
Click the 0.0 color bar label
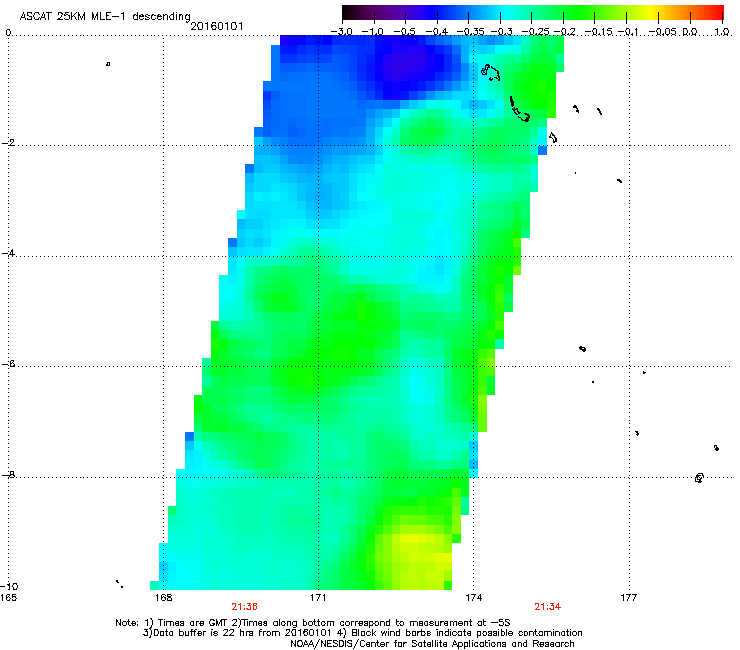690,32
